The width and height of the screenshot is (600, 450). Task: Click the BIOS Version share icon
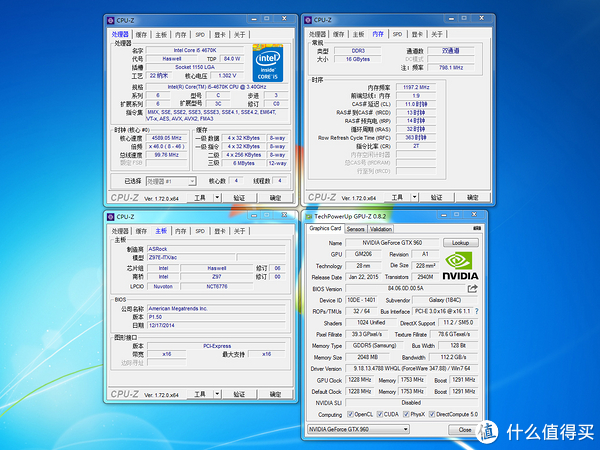473,289
